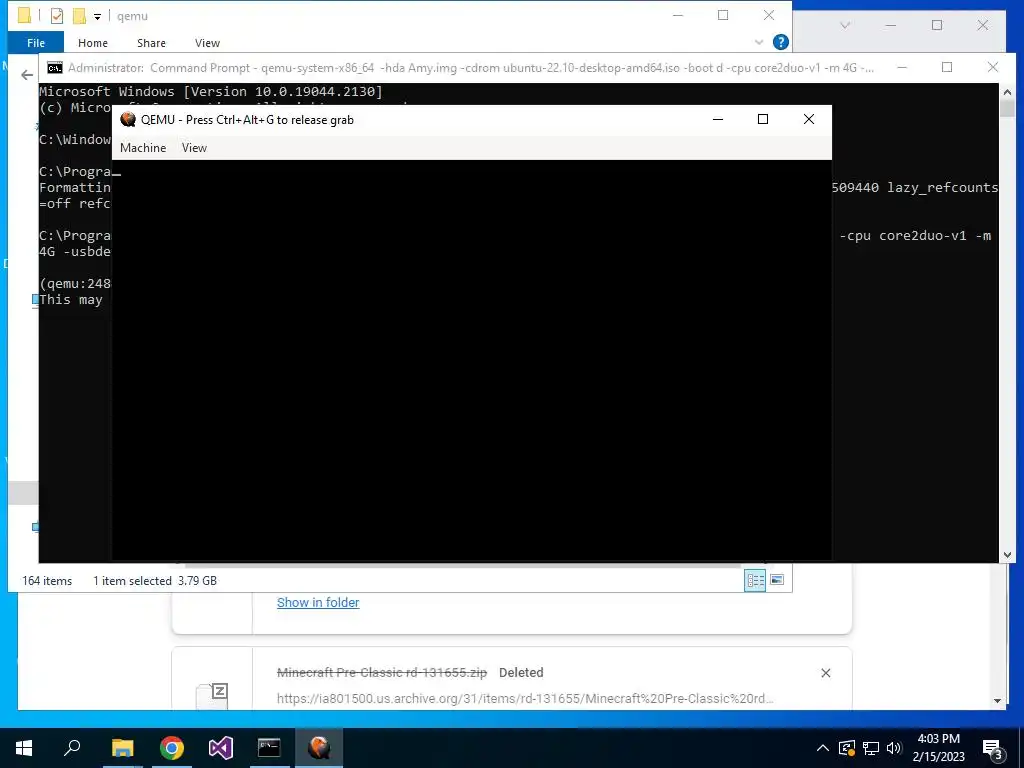
Task: Open Visual Studio from the taskbar
Action: (221, 748)
